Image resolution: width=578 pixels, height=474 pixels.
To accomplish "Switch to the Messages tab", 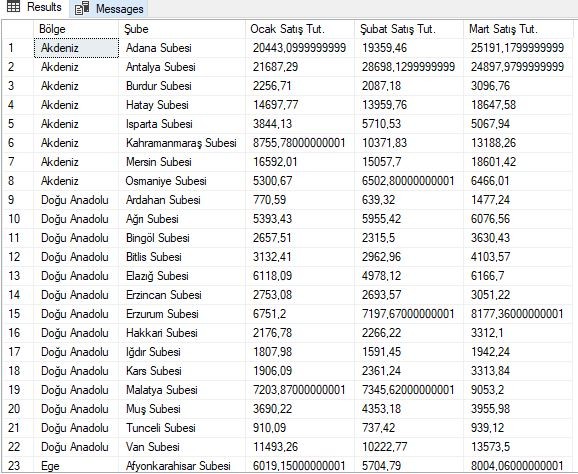I will coord(109,8).
